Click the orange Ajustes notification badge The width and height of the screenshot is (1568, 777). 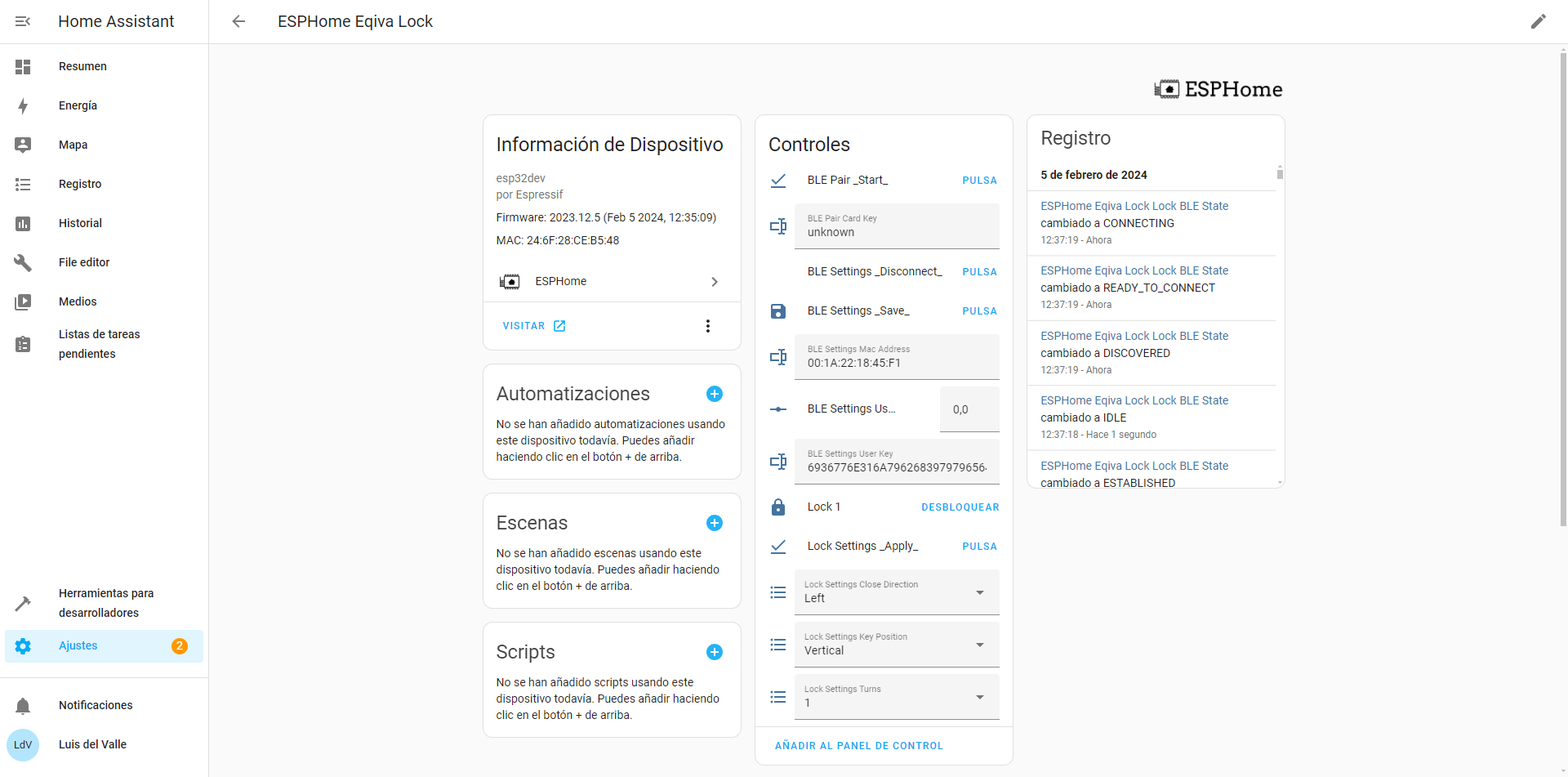click(x=180, y=645)
